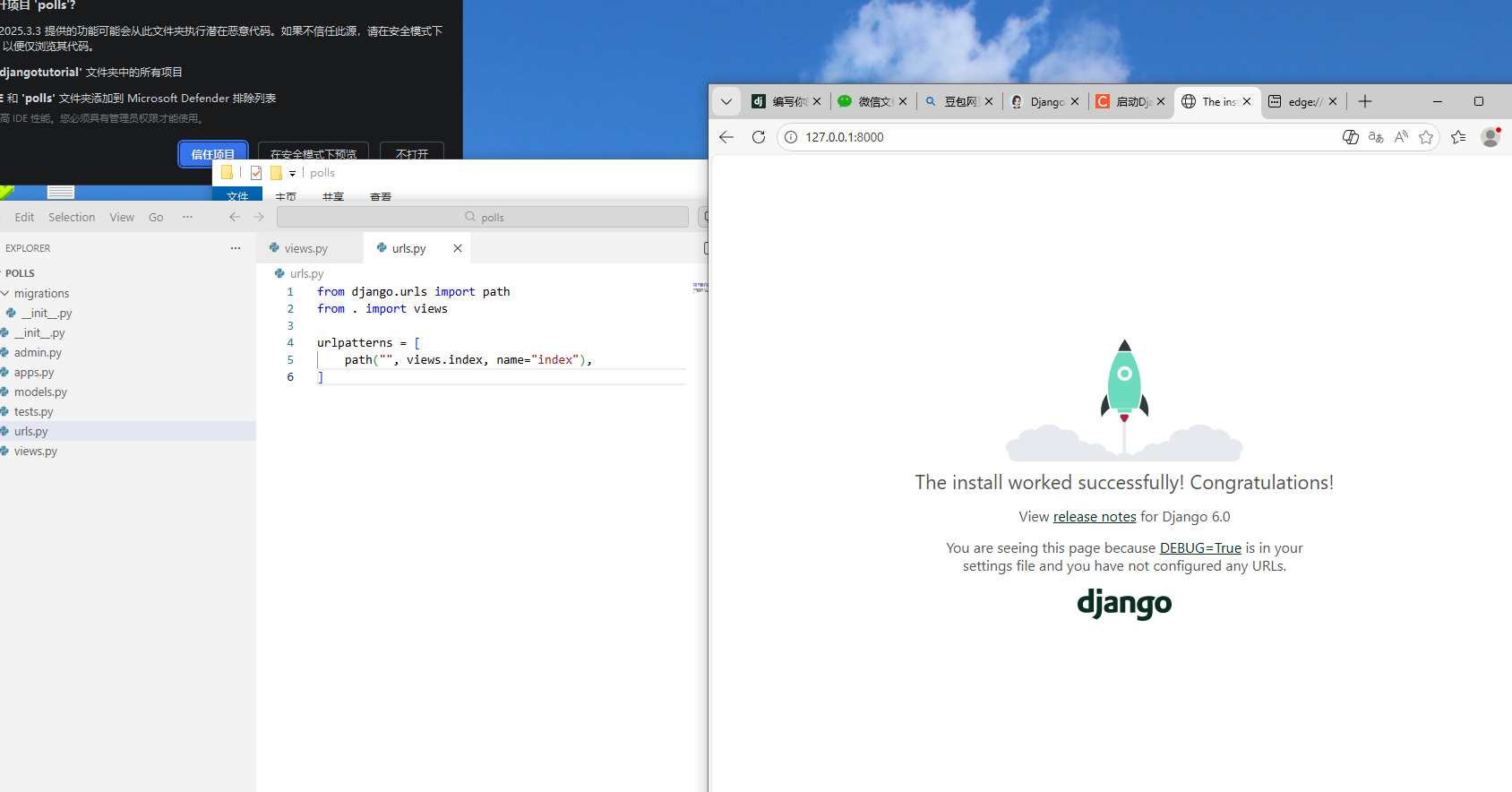Open the site information icon in address bar
This screenshot has height=792, width=1512.
click(791, 137)
